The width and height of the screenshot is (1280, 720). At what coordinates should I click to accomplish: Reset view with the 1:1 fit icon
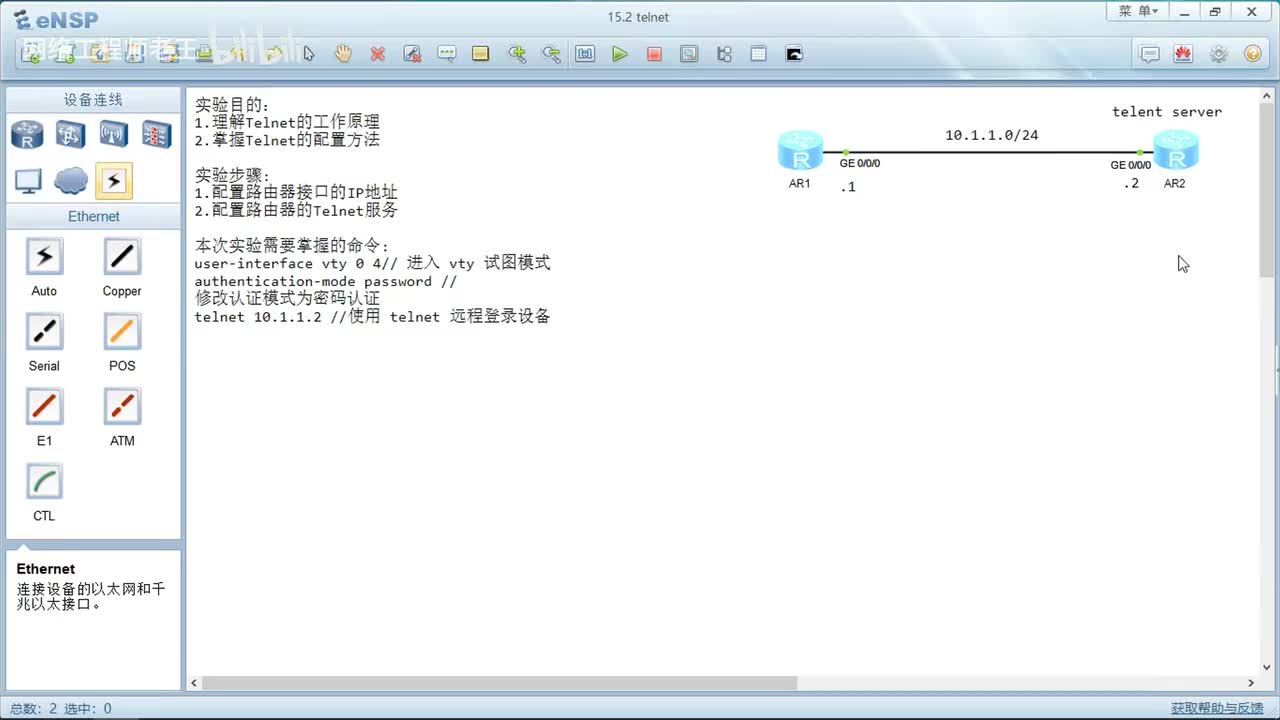(585, 54)
